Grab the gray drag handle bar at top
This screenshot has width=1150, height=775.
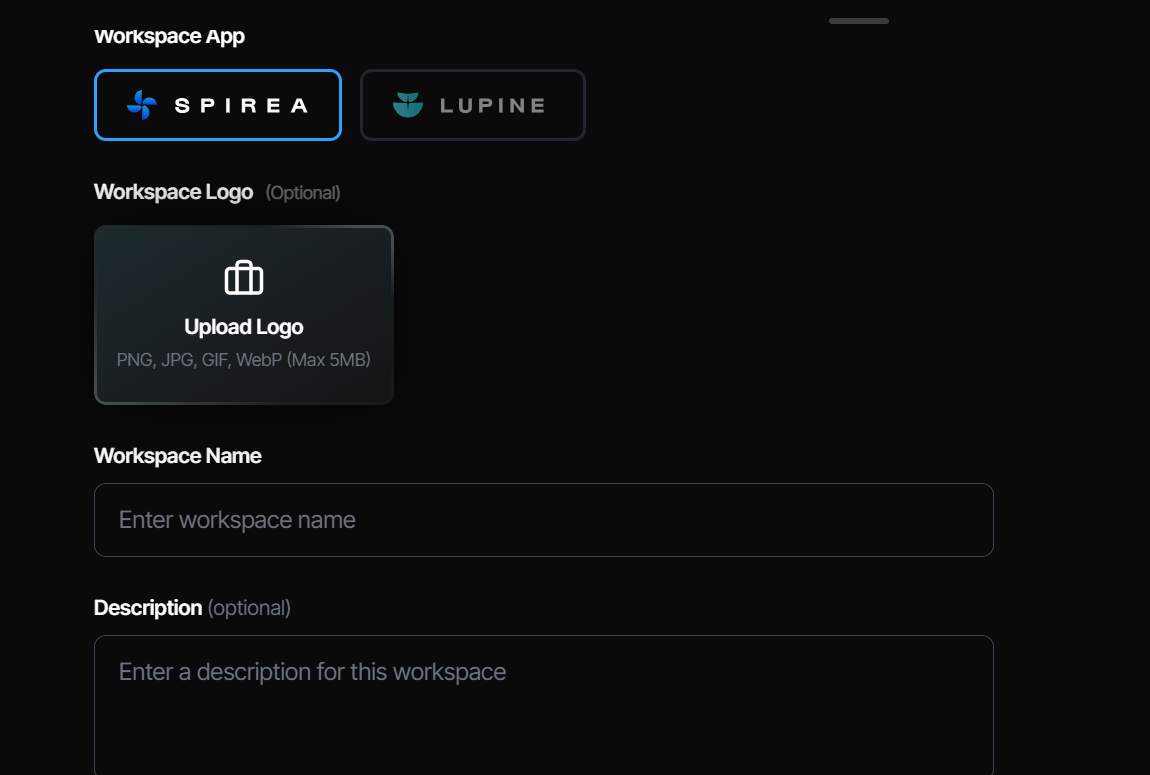click(x=859, y=21)
